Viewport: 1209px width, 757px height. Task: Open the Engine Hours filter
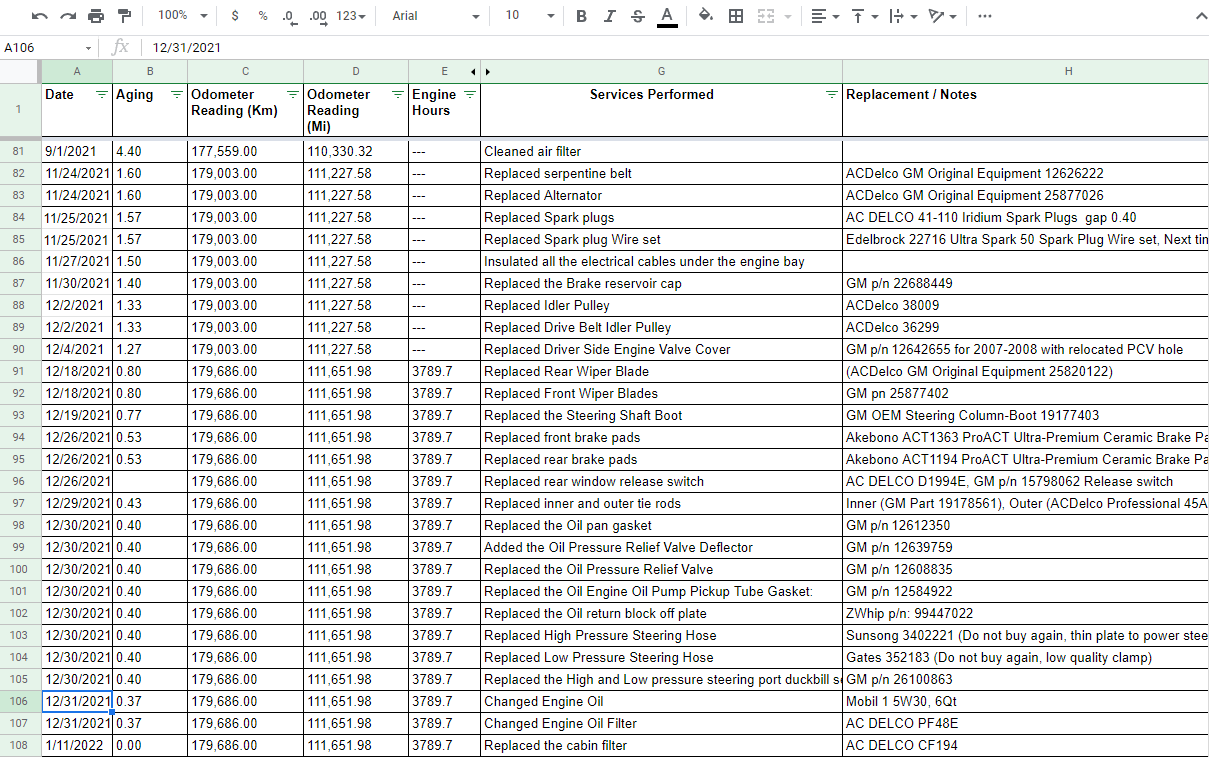tap(470, 95)
